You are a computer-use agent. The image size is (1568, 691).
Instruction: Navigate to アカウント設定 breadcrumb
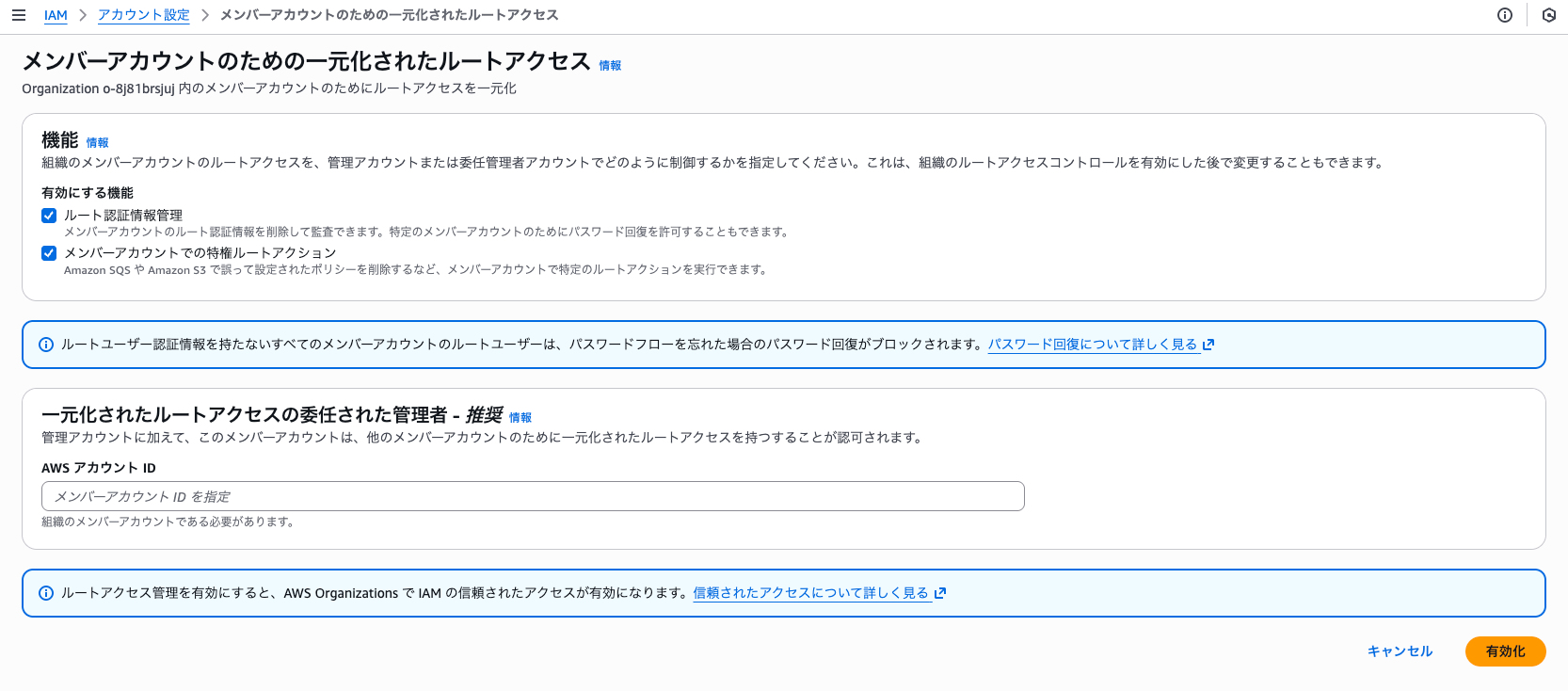click(x=143, y=15)
